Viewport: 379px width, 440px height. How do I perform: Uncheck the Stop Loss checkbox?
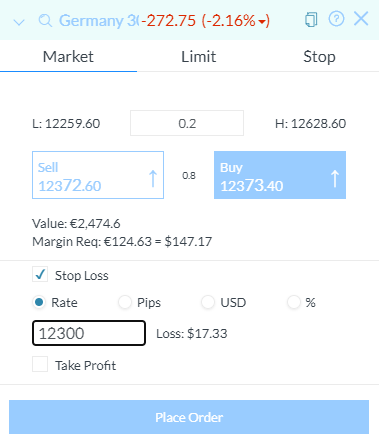[x=40, y=274]
